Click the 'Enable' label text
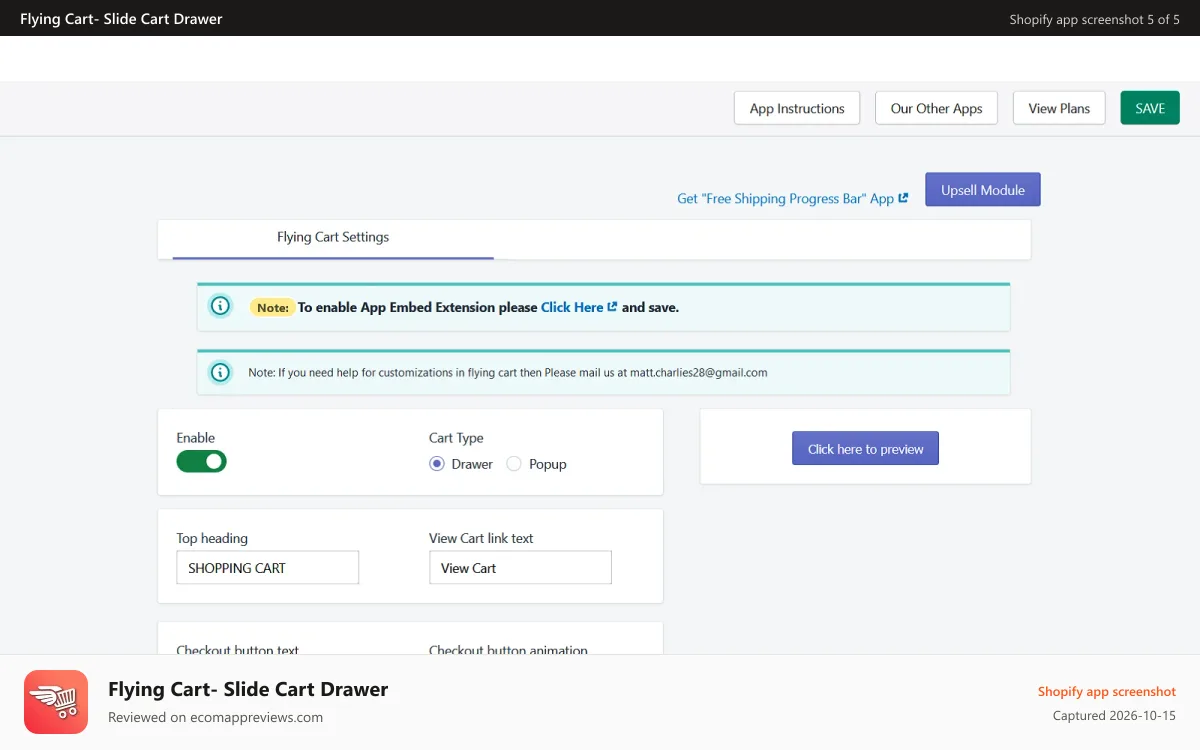Image resolution: width=1200 pixels, height=750 pixels. (x=196, y=438)
